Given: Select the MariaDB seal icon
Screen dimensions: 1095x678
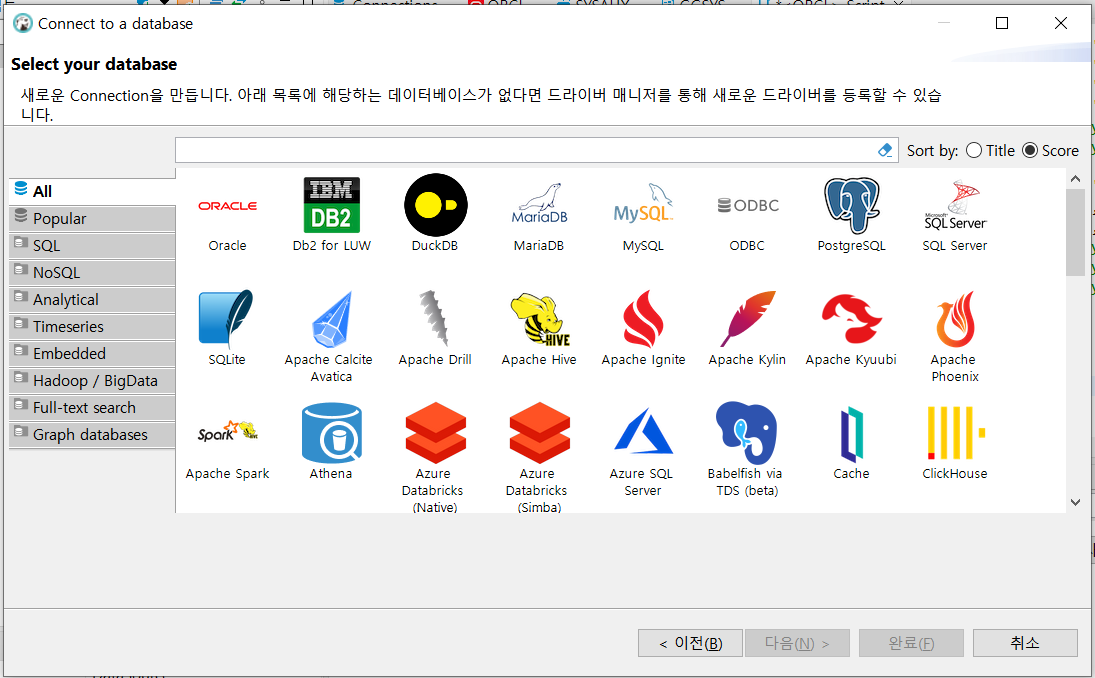Looking at the screenshot, I should point(539,203).
